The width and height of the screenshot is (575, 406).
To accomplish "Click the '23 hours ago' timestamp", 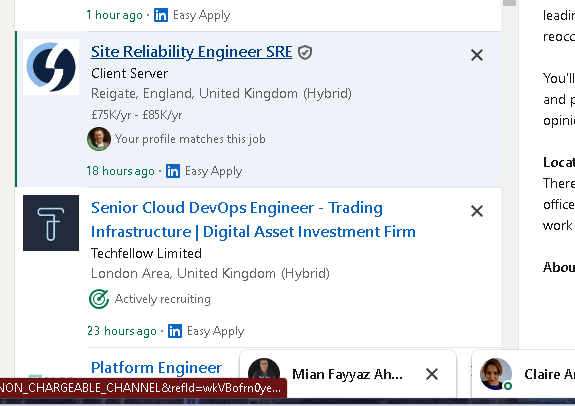I will [x=122, y=331].
